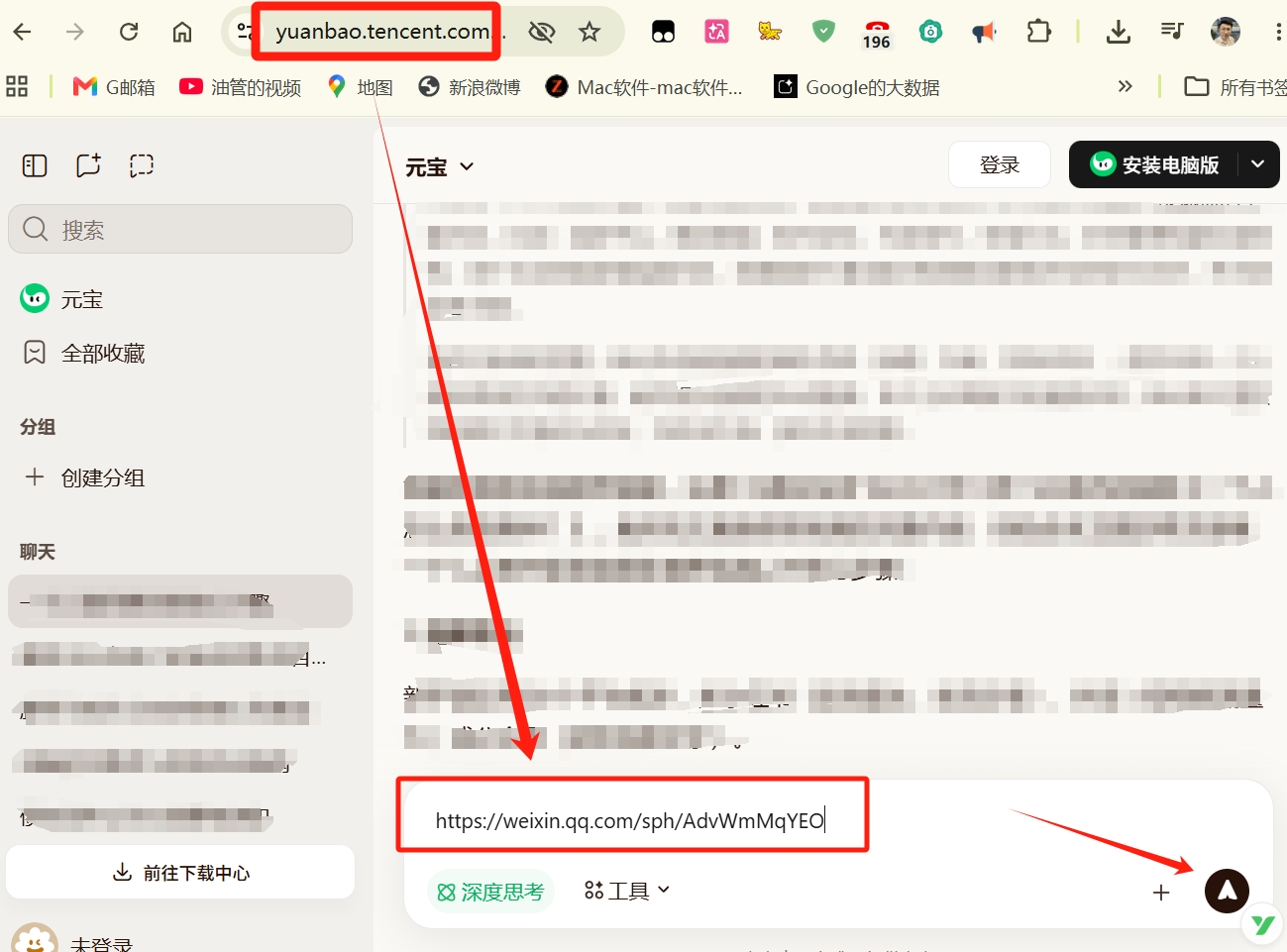Open the browser profile avatar
This screenshot has width=1287, height=952.
tap(1226, 32)
